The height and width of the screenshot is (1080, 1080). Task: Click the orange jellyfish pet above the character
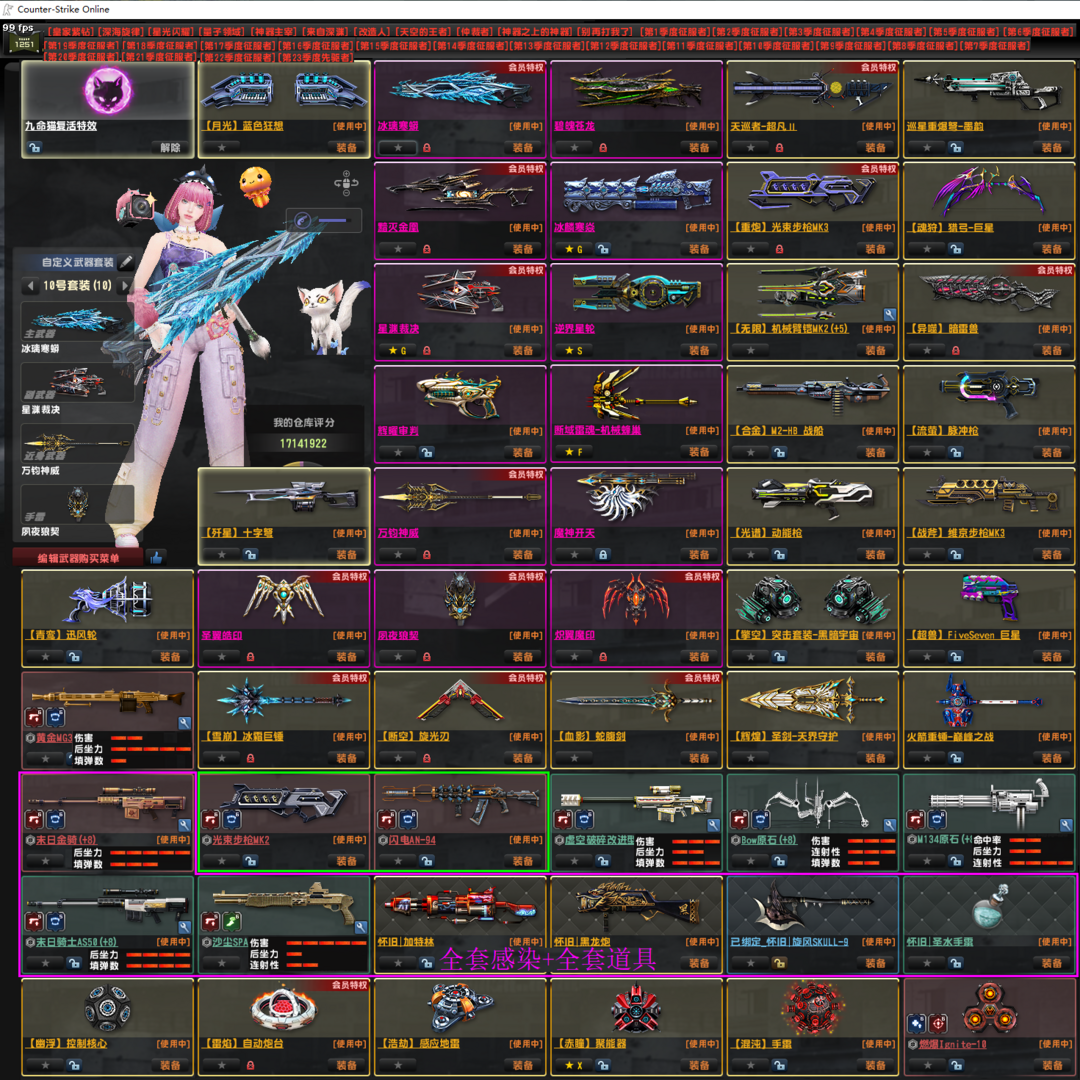tap(256, 186)
